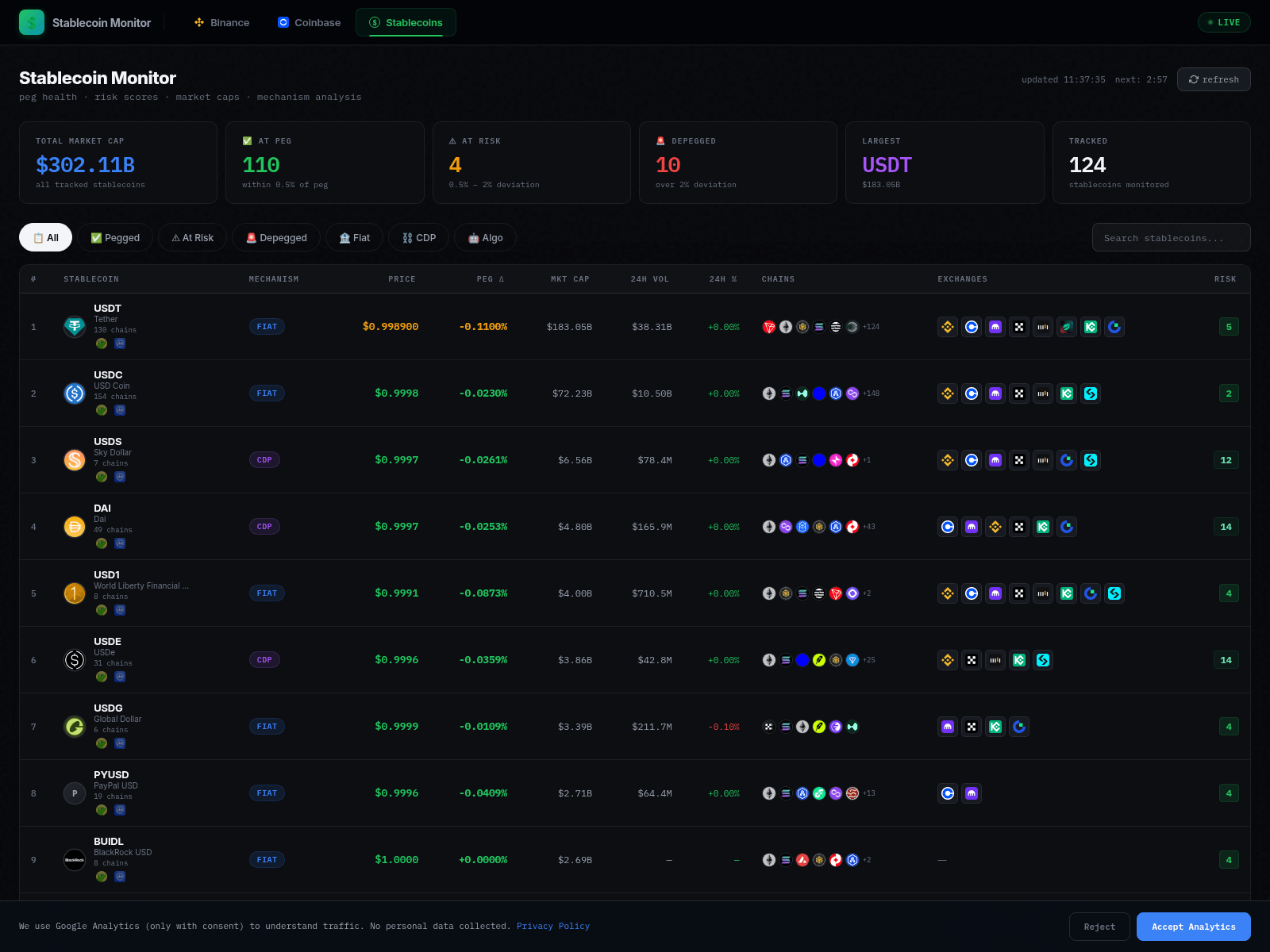This screenshot has height=952, width=1270.
Task: Open CoinMarketCap link under USDT Tether
Action: coord(120,344)
